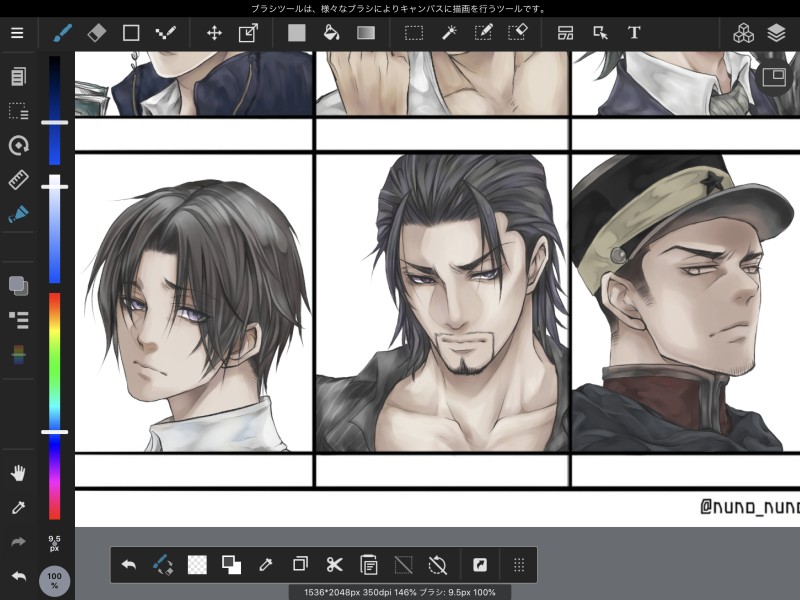Image resolution: width=800 pixels, height=600 pixels.
Task: Choose the Move tool
Action: point(214,33)
